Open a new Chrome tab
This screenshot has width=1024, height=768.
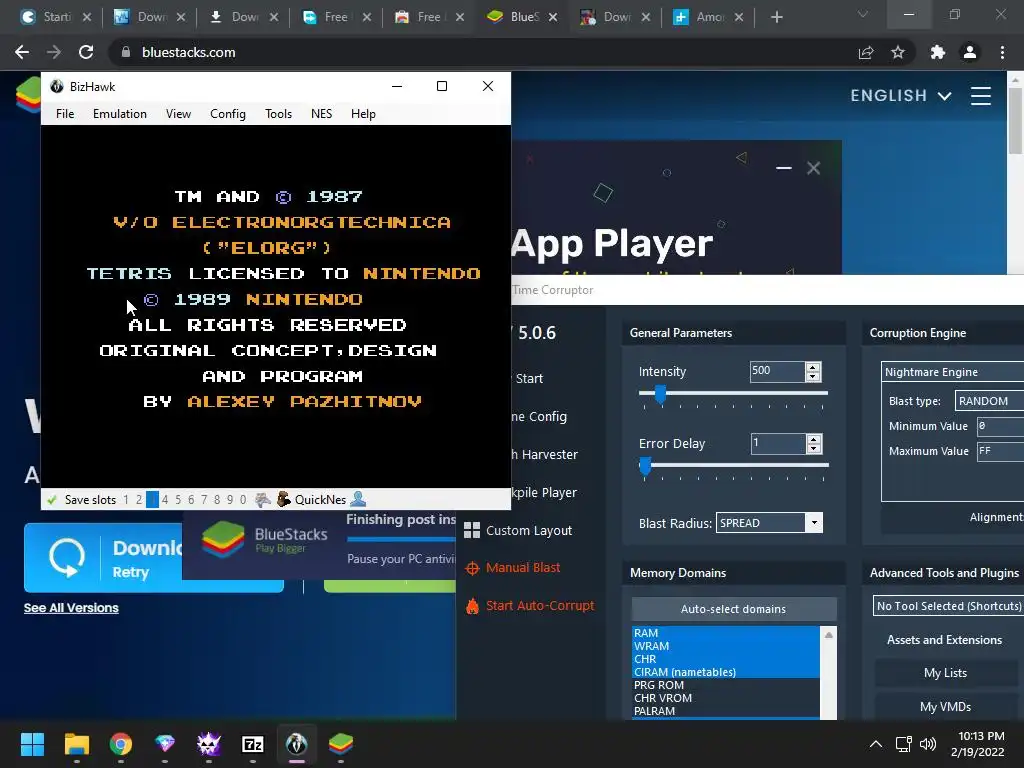pyautogui.click(x=776, y=18)
